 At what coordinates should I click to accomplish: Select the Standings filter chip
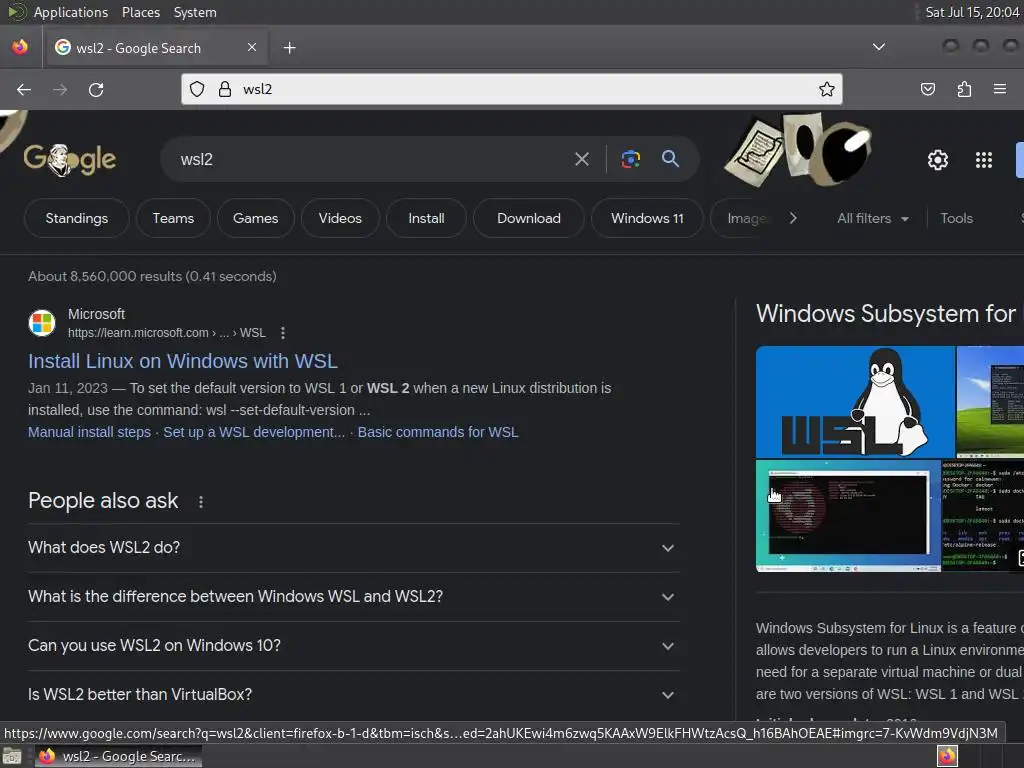point(76,218)
